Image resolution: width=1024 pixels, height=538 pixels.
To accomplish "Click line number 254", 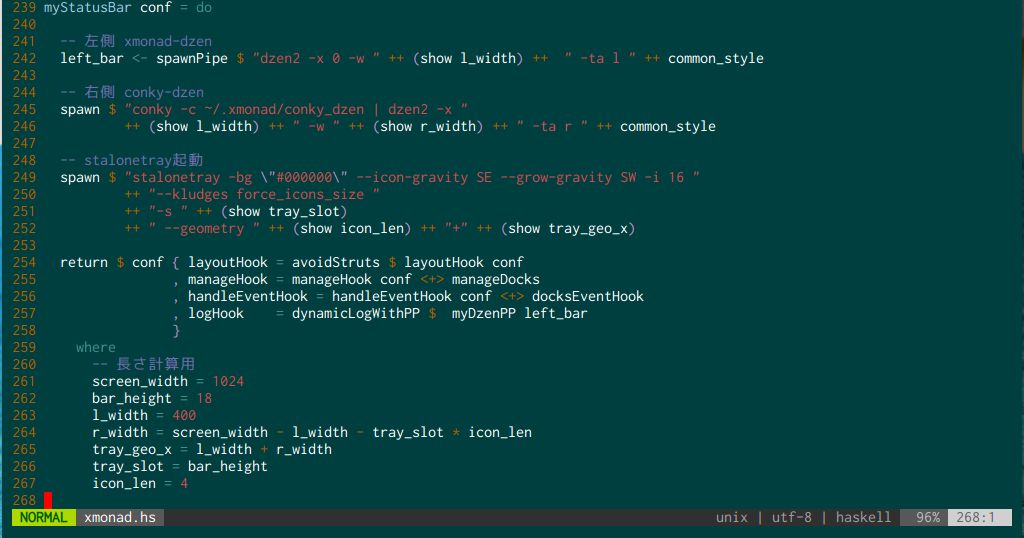I will click(24, 262).
